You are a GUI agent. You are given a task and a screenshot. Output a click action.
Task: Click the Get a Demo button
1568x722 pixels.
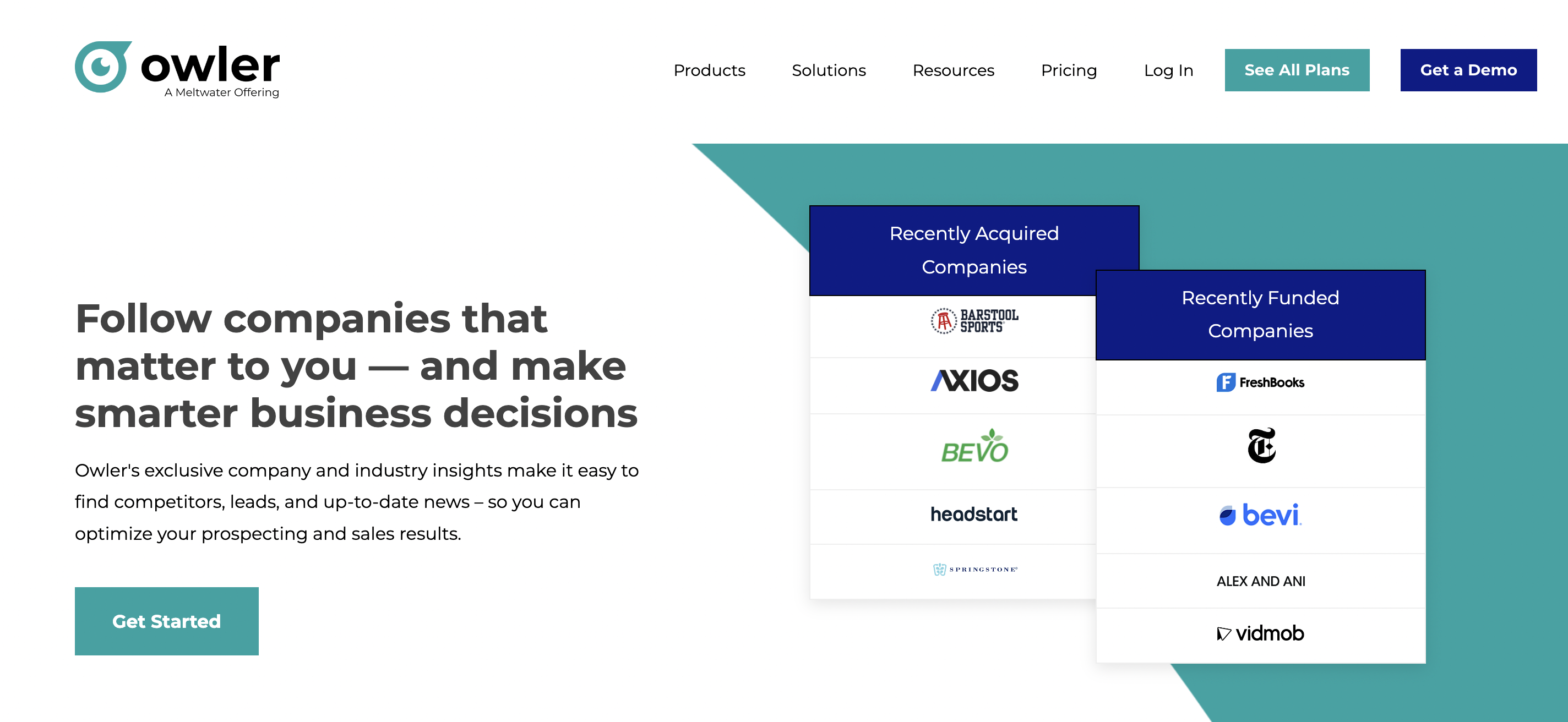click(x=1467, y=69)
